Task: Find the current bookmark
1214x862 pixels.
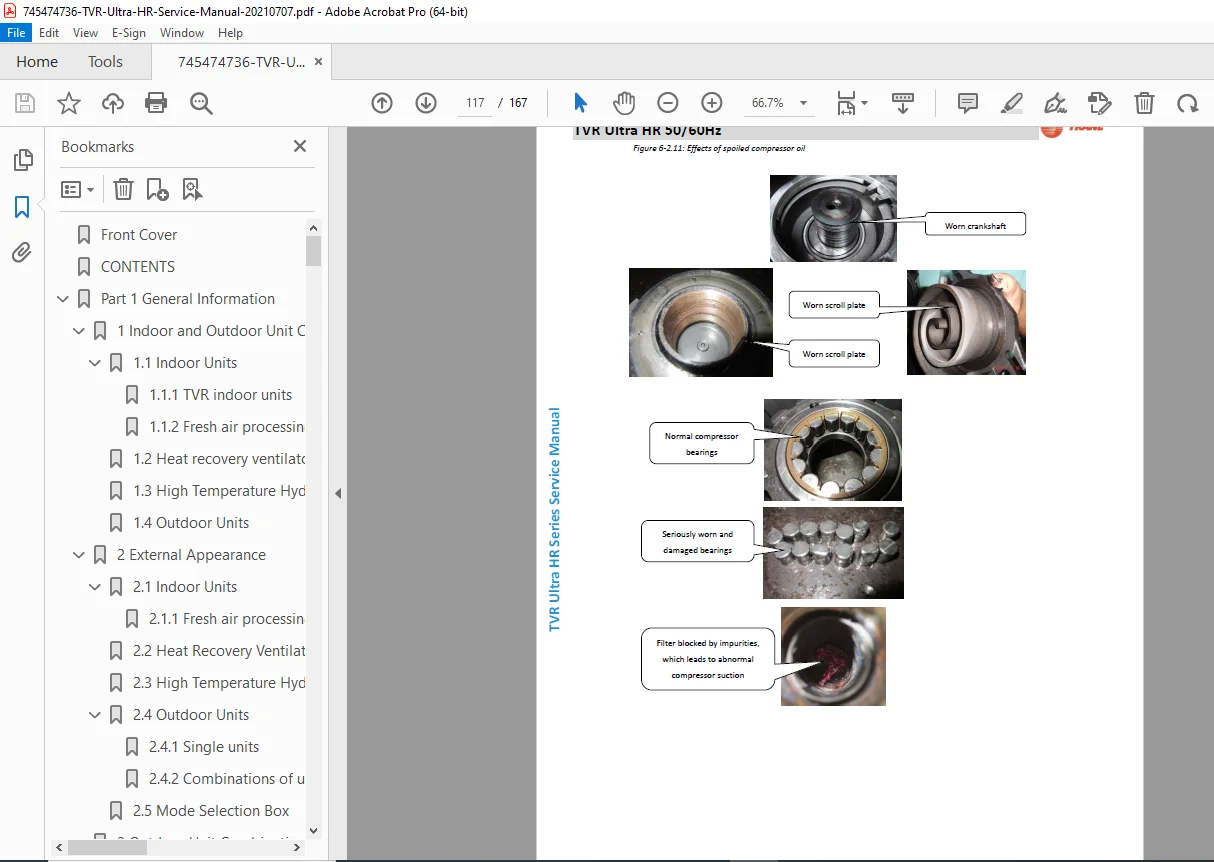Action: (192, 189)
